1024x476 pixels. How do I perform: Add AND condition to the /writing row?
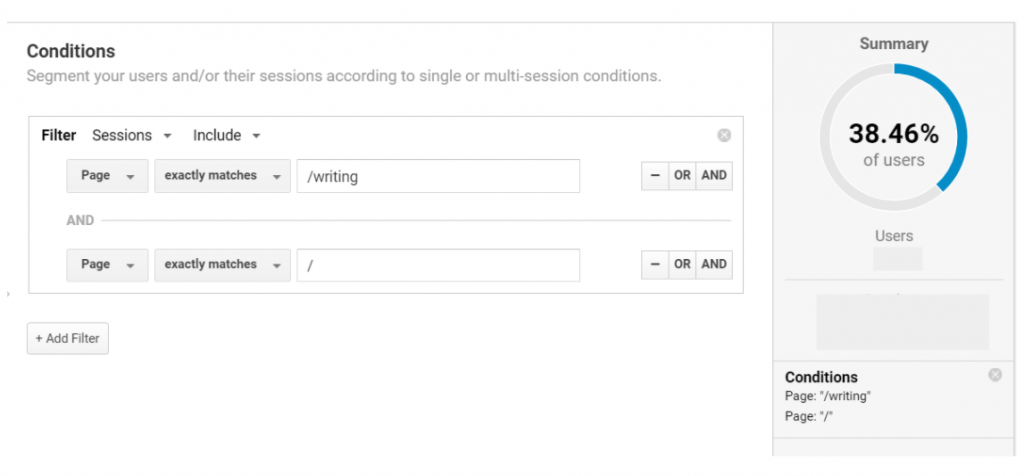(714, 175)
